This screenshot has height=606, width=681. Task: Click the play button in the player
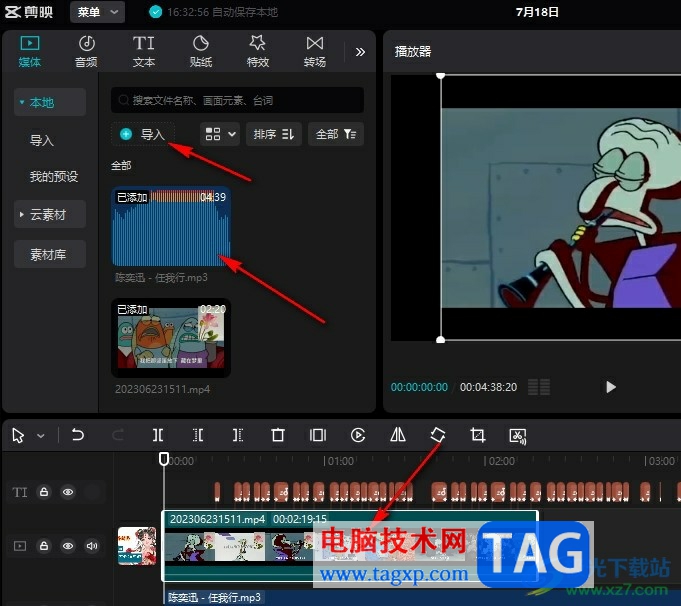(x=611, y=387)
